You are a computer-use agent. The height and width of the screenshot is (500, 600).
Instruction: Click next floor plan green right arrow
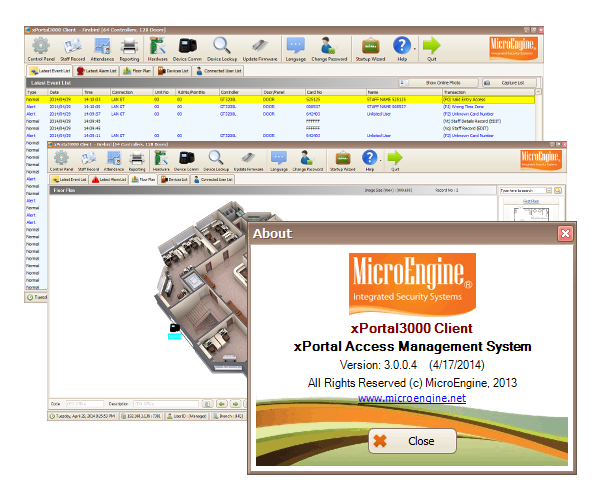point(235,404)
